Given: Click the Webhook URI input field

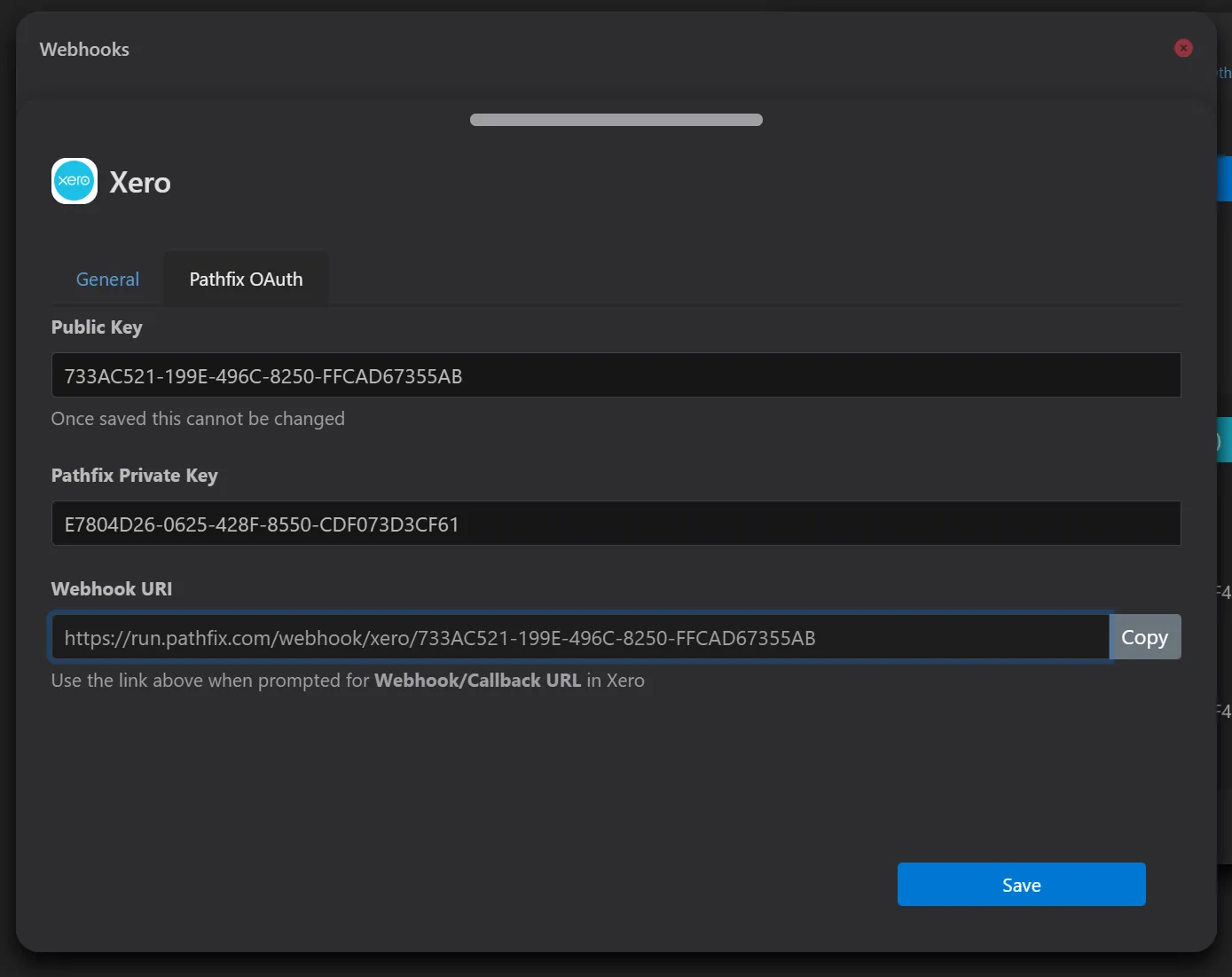Looking at the screenshot, I should (580, 637).
